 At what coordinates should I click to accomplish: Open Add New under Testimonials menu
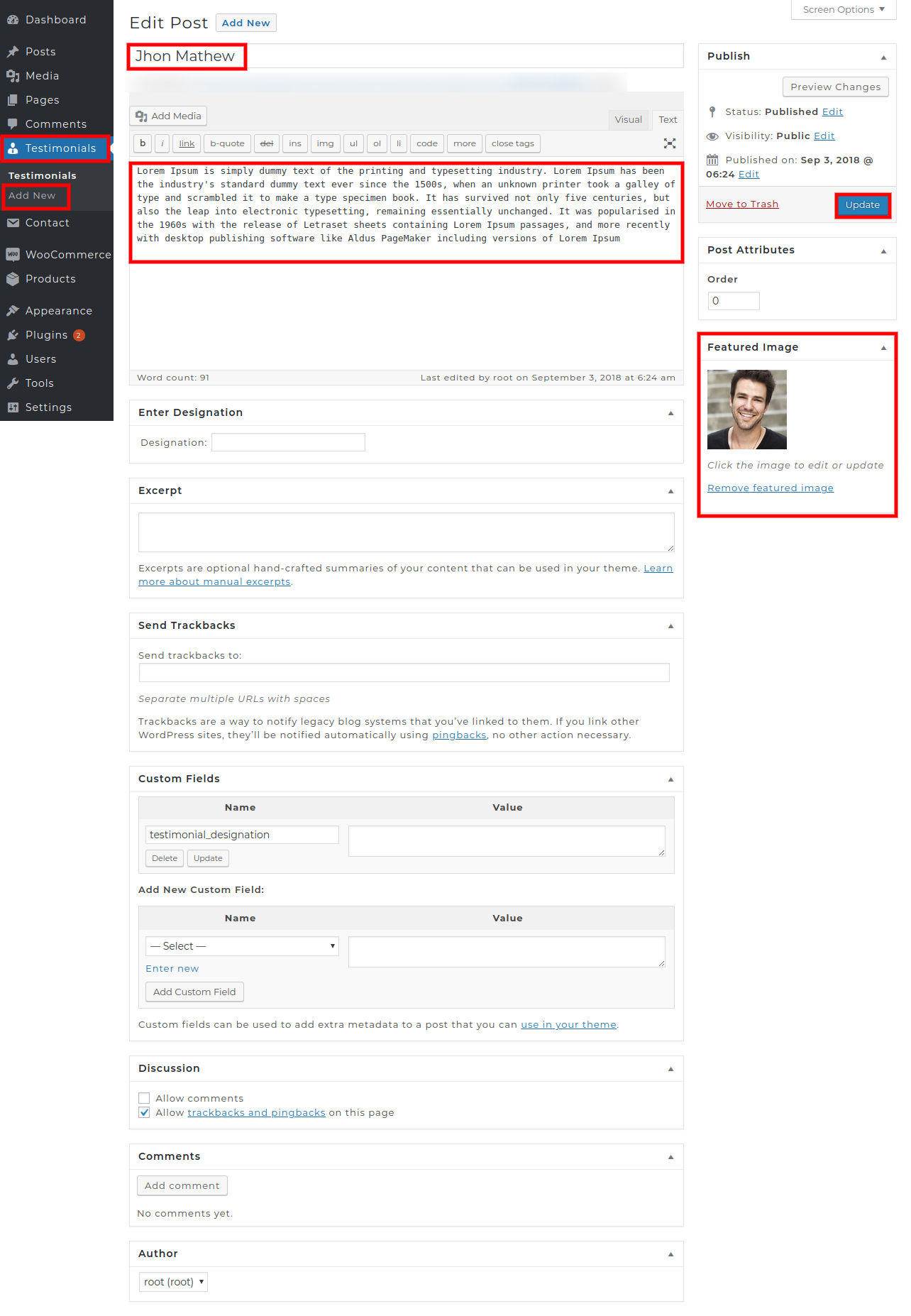pos(32,196)
